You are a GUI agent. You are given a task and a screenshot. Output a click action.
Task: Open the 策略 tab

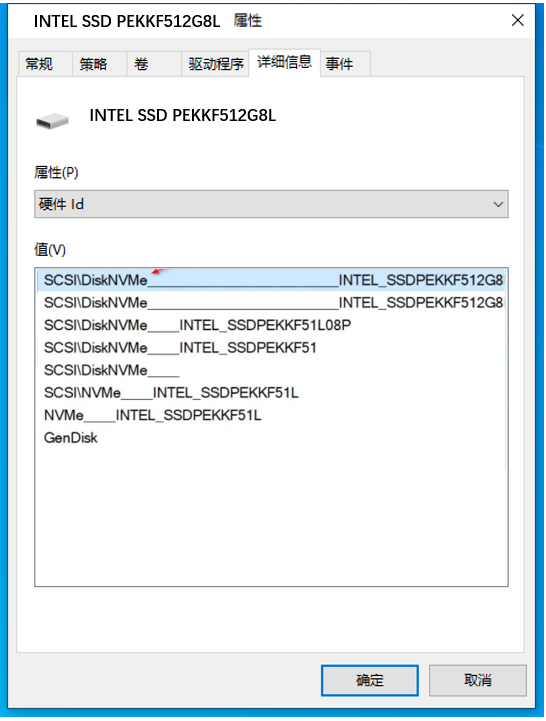click(x=99, y=63)
